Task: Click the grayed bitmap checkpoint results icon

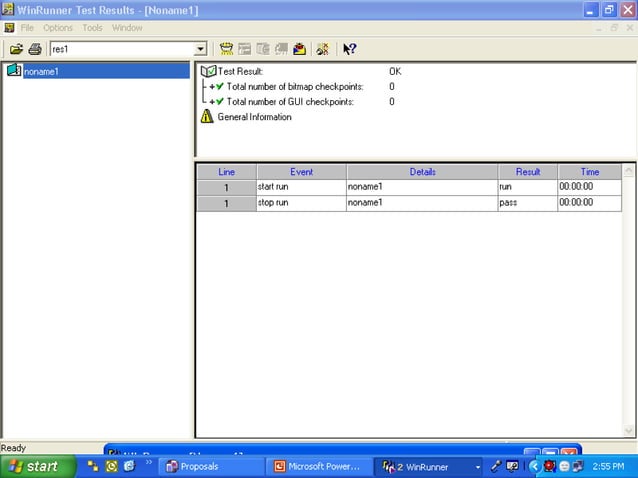Action: pos(245,49)
